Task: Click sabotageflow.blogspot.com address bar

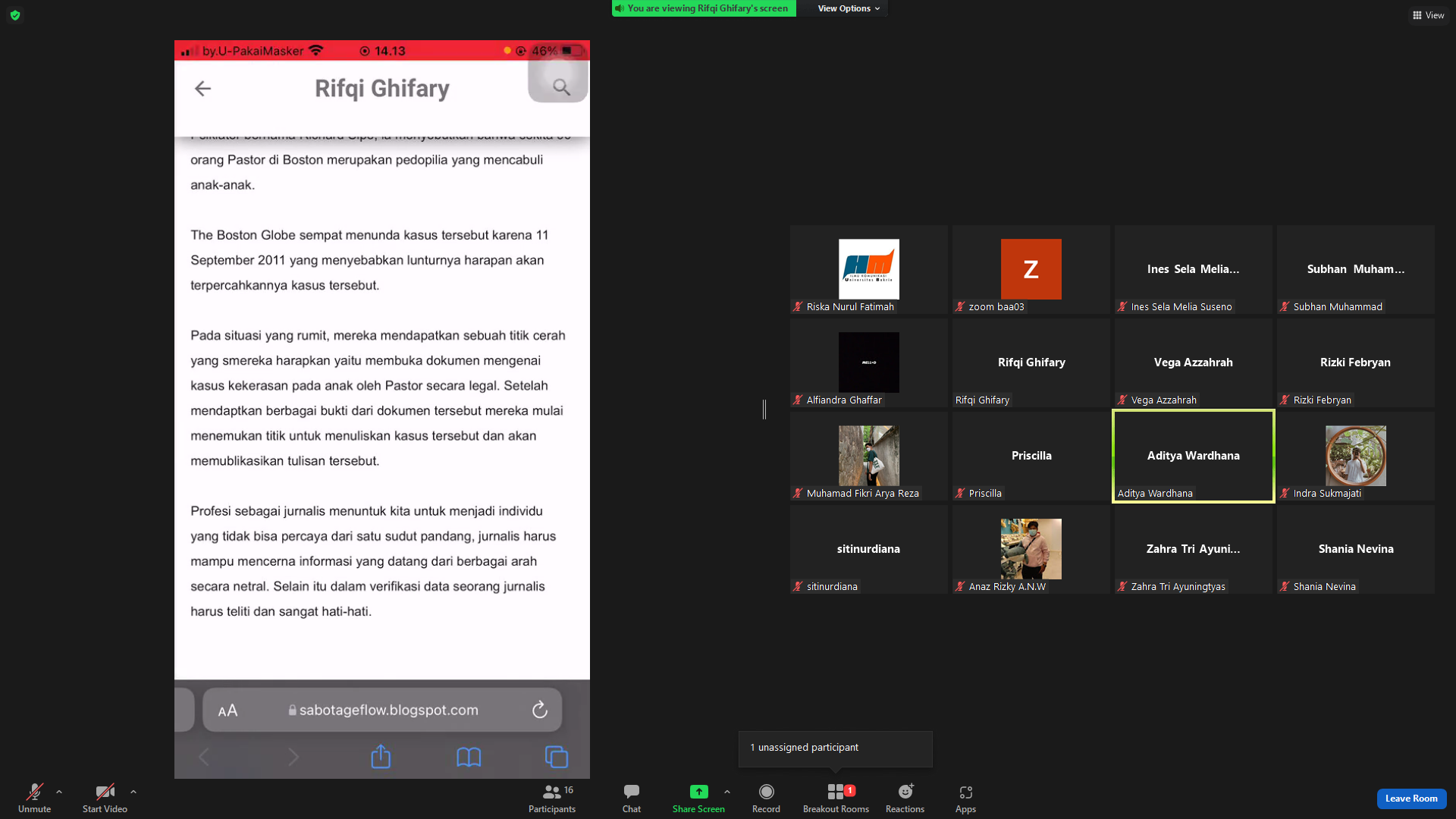Action: (x=382, y=710)
